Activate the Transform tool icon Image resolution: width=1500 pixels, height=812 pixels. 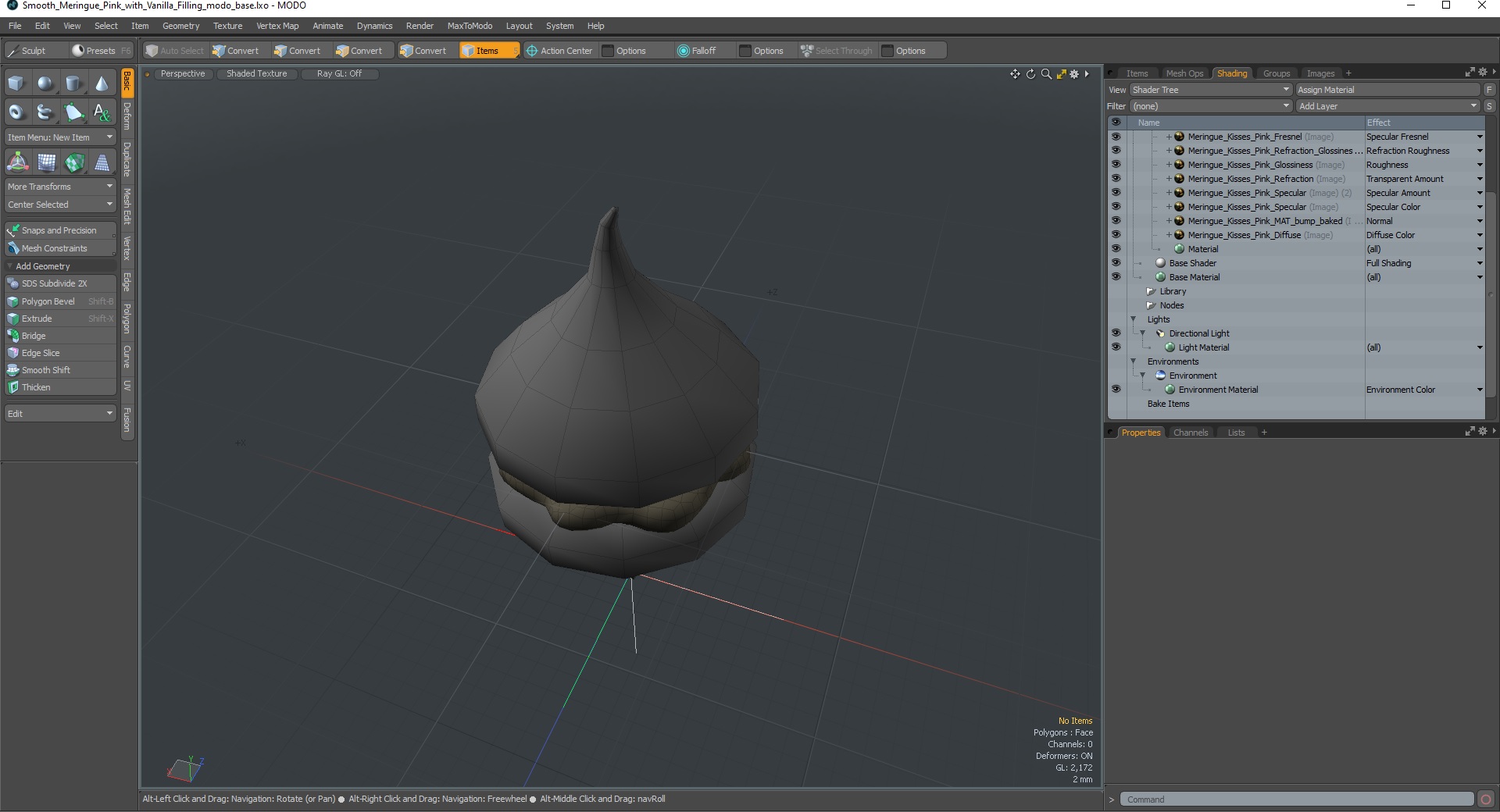[x=17, y=162]
